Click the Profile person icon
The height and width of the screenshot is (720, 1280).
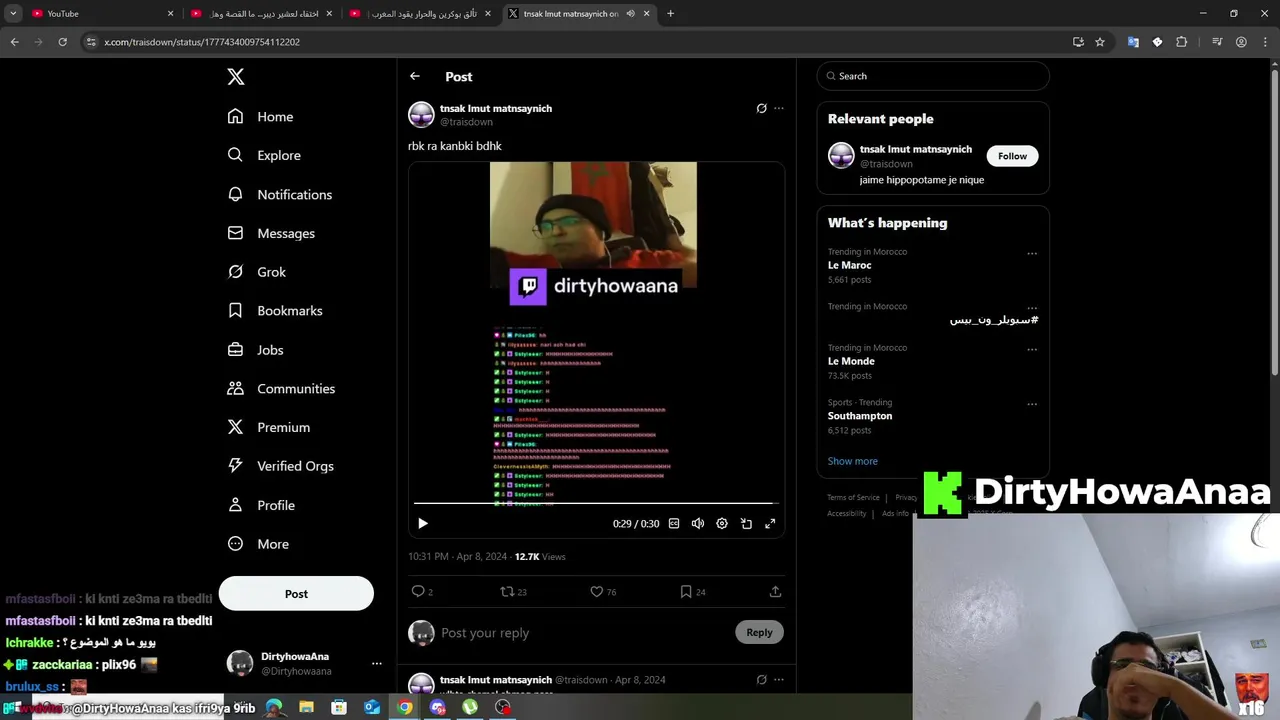235,505
